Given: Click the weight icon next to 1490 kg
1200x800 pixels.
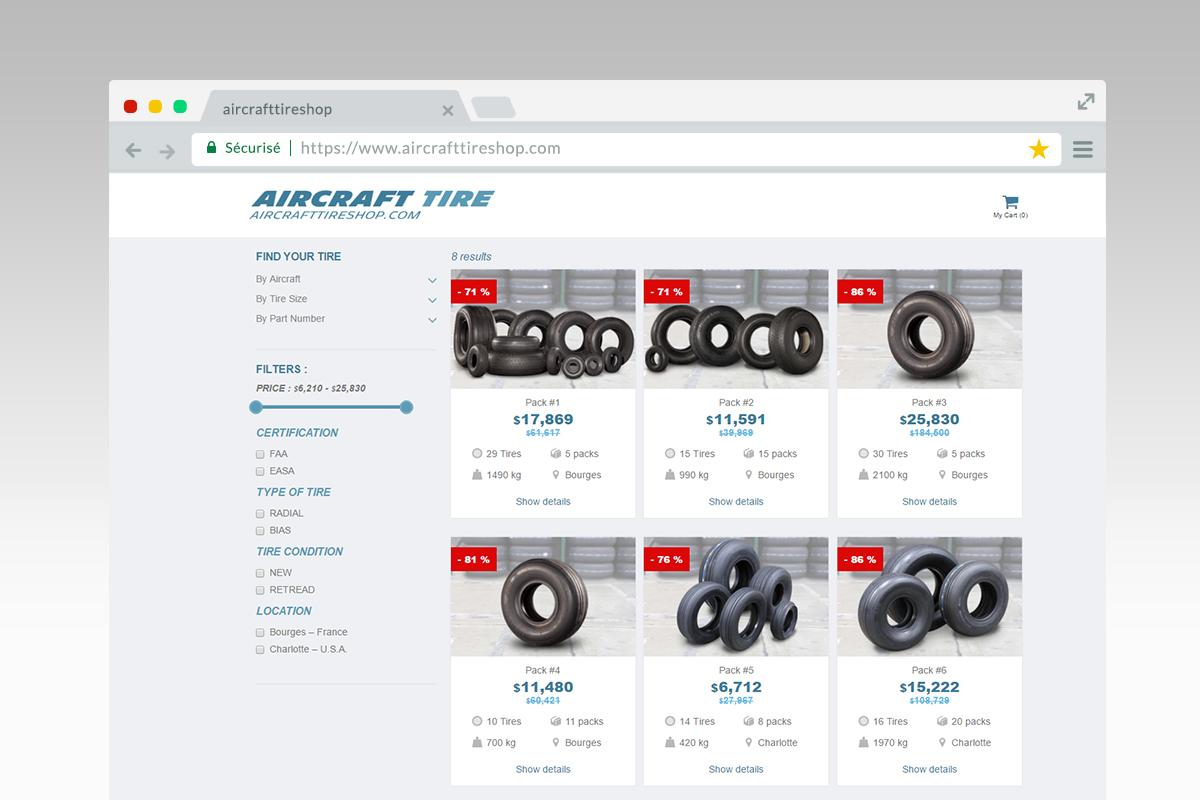Looking at the screenshot, I should click(477, 475).
